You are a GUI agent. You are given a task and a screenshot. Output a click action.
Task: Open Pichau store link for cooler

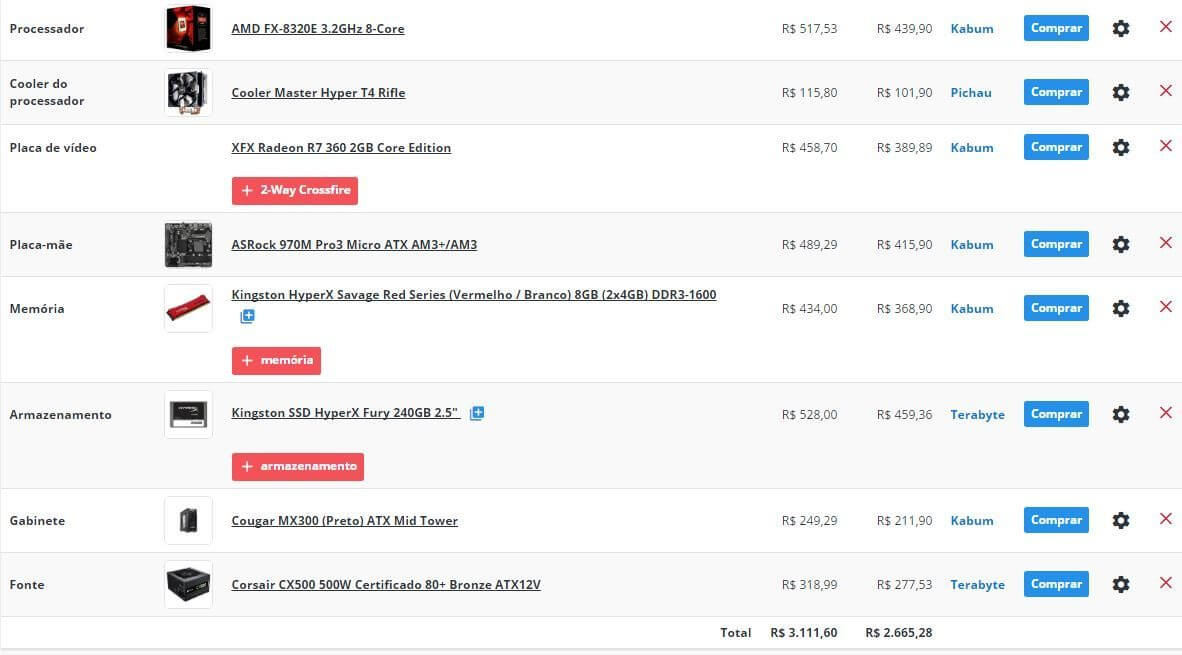[x=971, y=93]
